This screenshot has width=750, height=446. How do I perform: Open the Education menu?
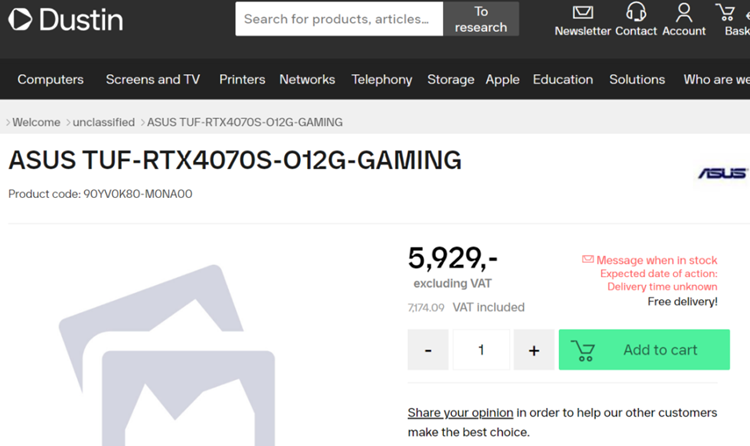pyautogui.click(x=563, y=79)
